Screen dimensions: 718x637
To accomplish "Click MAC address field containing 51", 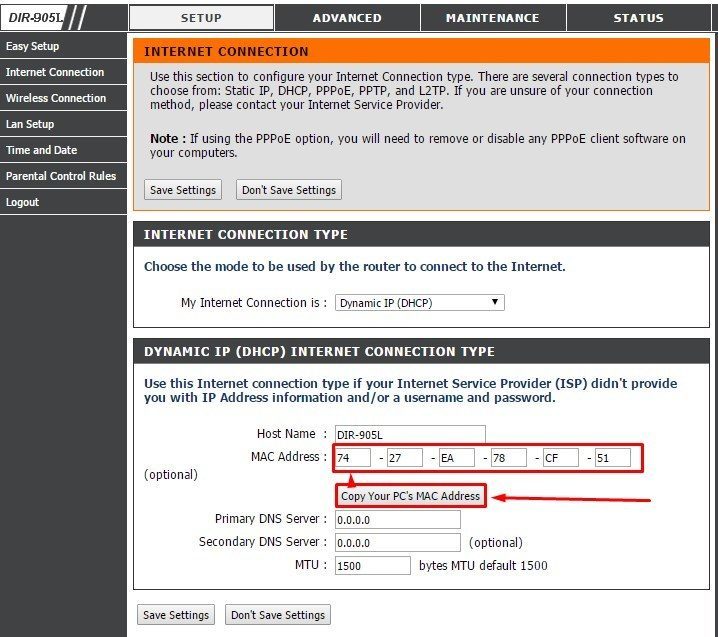I will point(613,457).
